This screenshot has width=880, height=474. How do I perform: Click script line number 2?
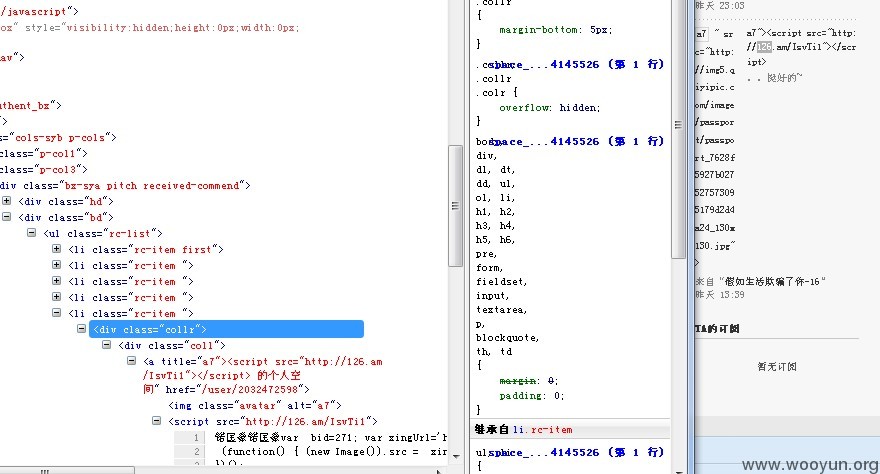(196, 452)
